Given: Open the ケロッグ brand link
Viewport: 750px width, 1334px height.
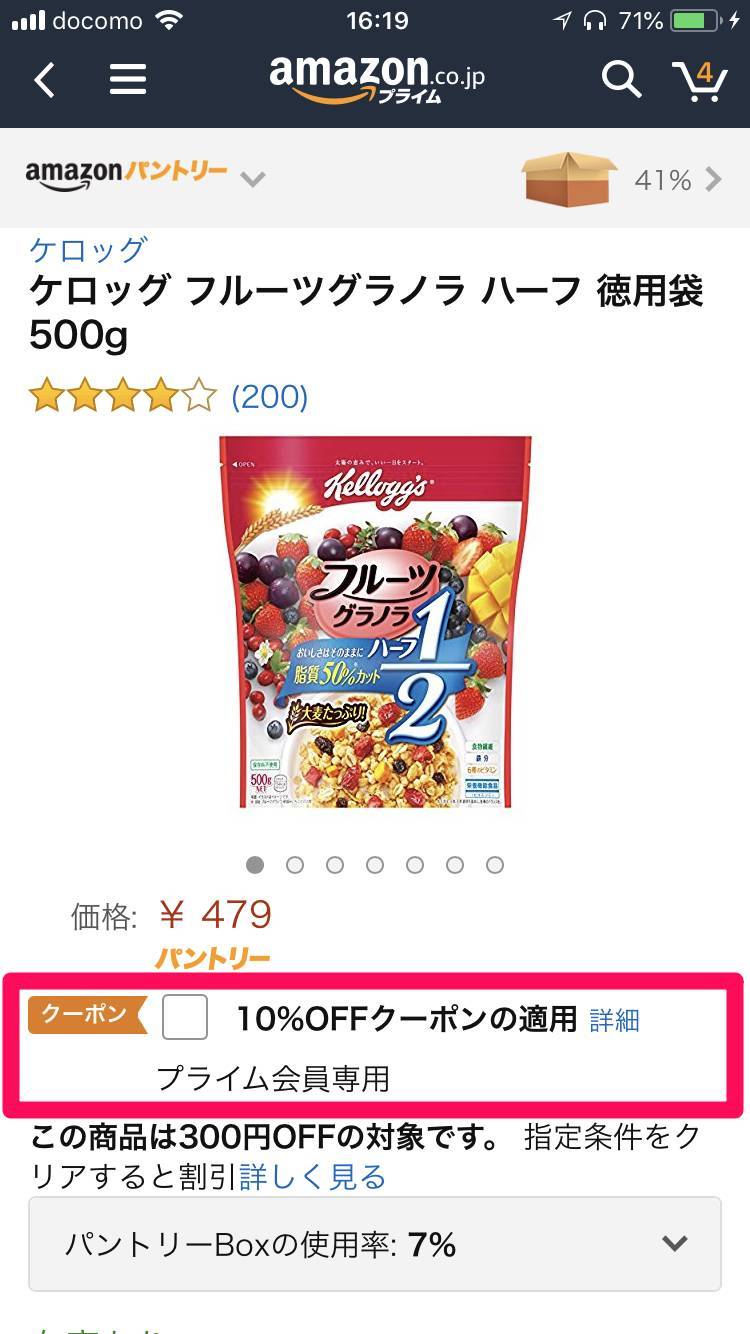Looking at the screenshot, I should pos(89,249).
